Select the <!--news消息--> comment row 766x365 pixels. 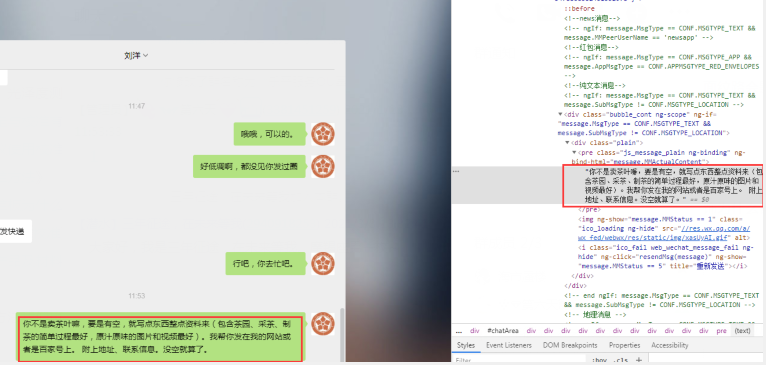pyautogui.click(x=592, y=18)
